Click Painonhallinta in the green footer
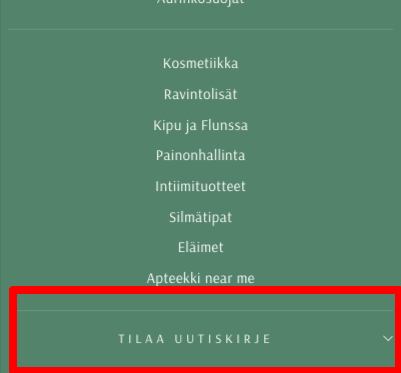 click(201, 155)
